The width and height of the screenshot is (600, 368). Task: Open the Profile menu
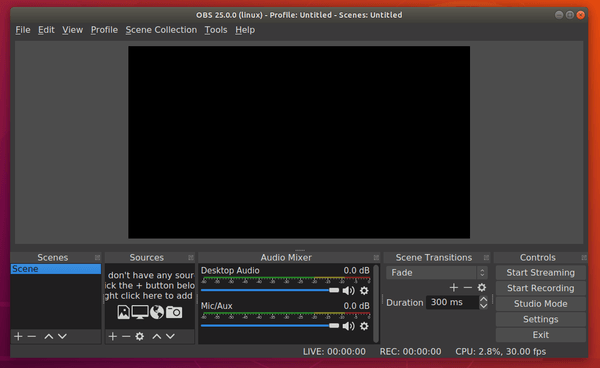(x=104, y=30)
